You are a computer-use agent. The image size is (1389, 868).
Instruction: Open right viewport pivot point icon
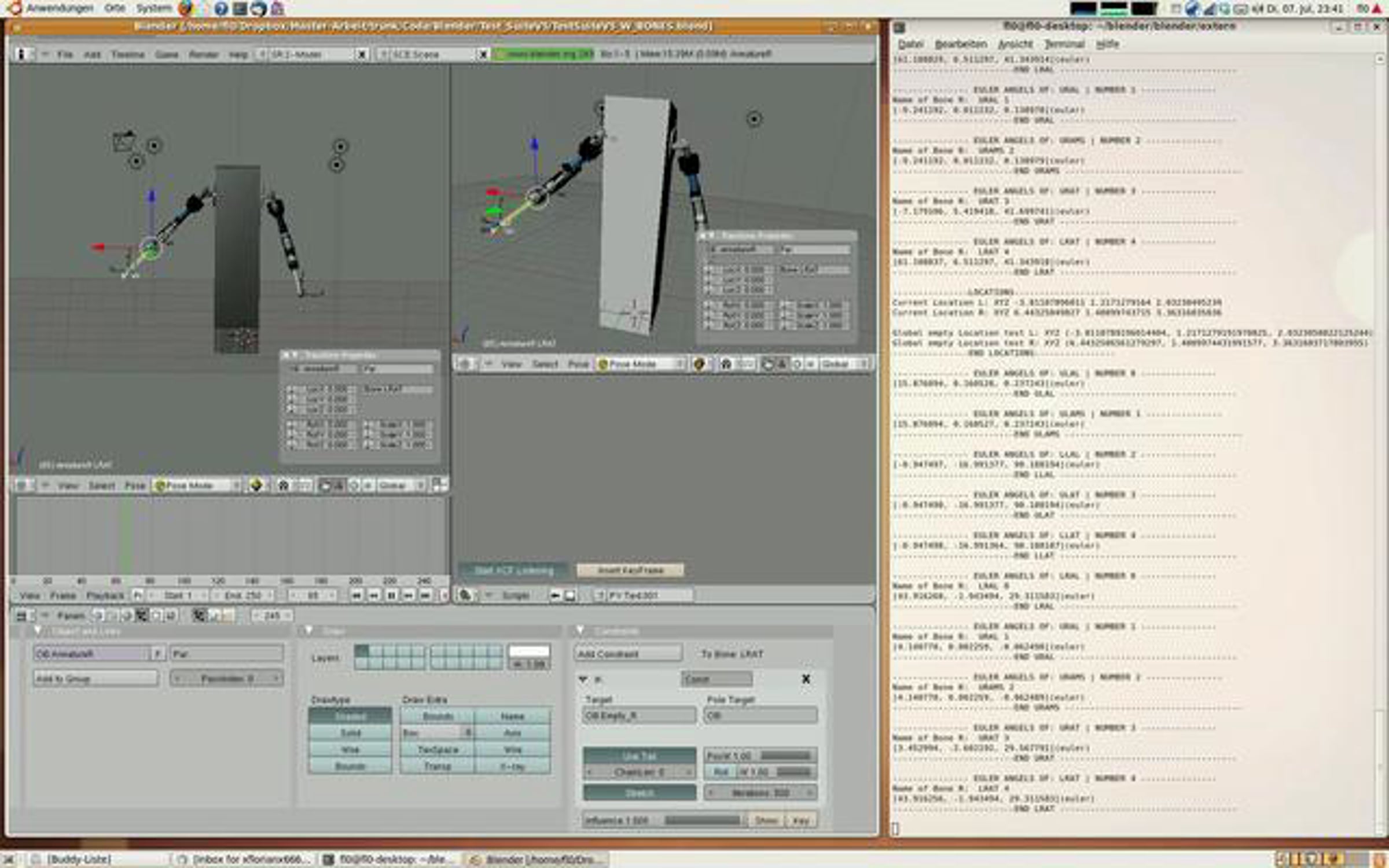click(x=726, y=364)
